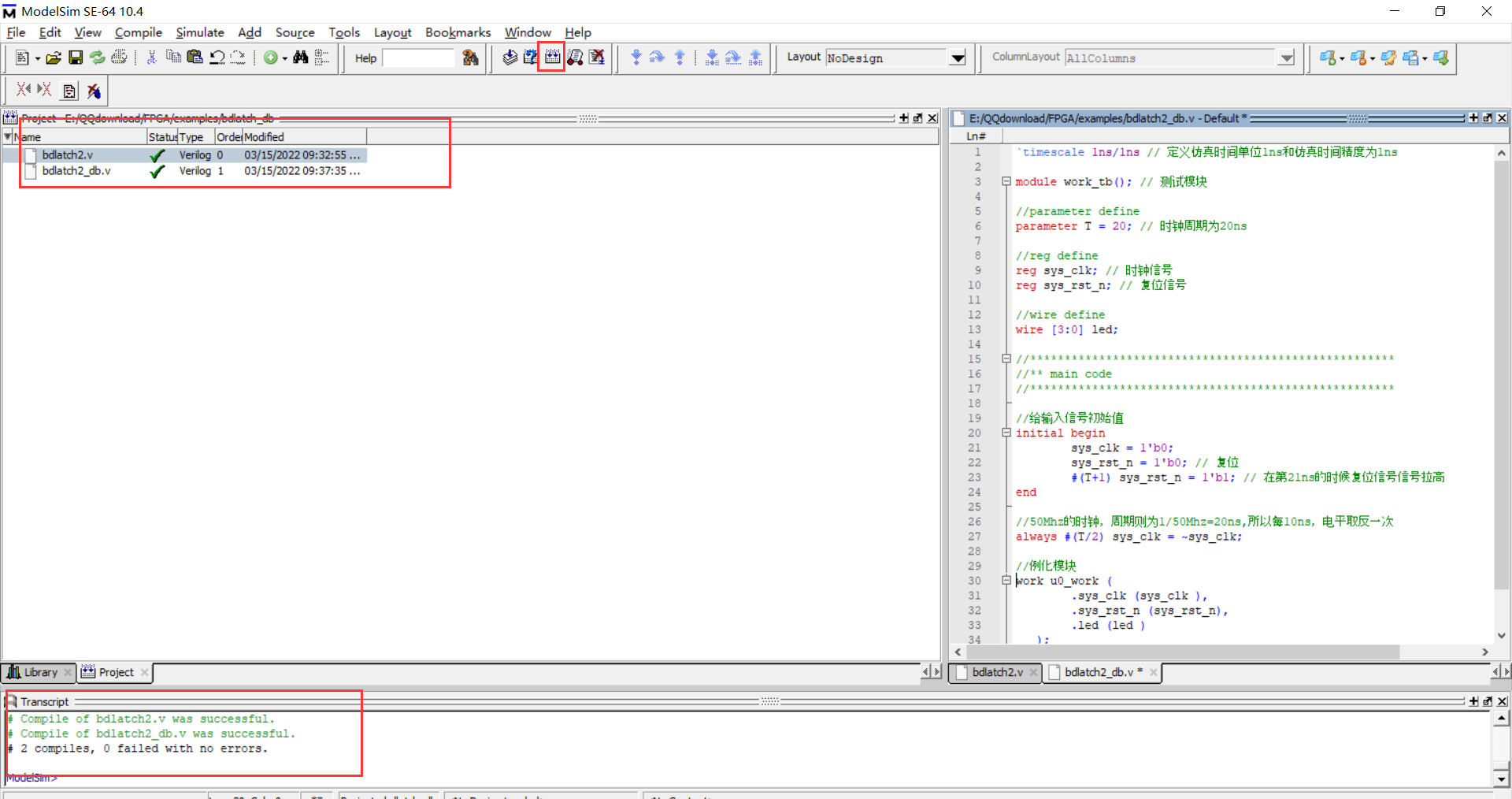Image resolution: width=1512 pixels, height=799 pixels.
Task: Paste from clipboard using toolbar icon
Action: 194,58
